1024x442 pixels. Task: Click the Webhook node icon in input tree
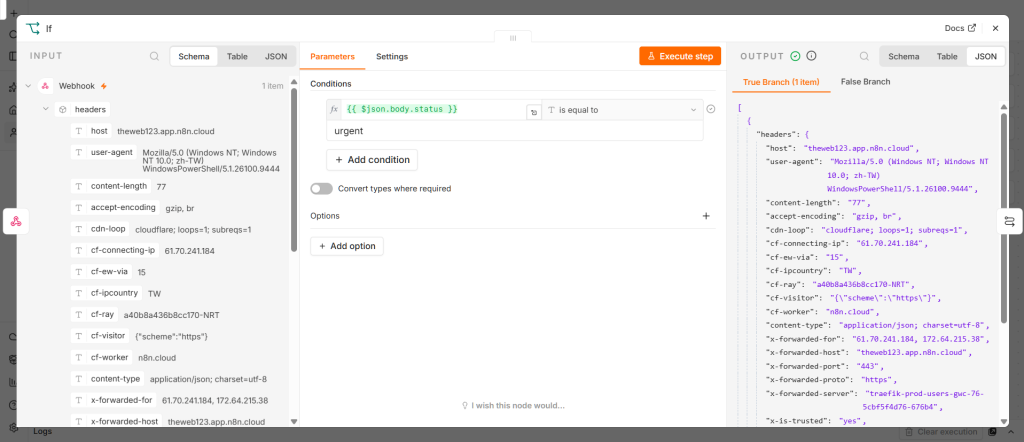[x=46, y=86]
